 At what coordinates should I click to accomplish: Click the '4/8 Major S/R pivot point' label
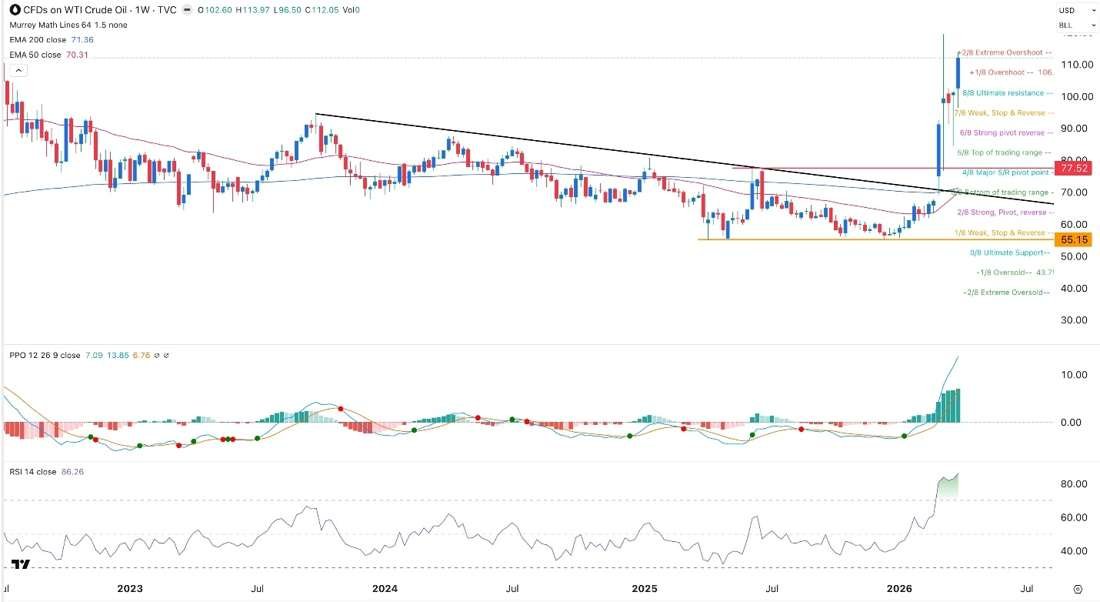[1006, 172]
